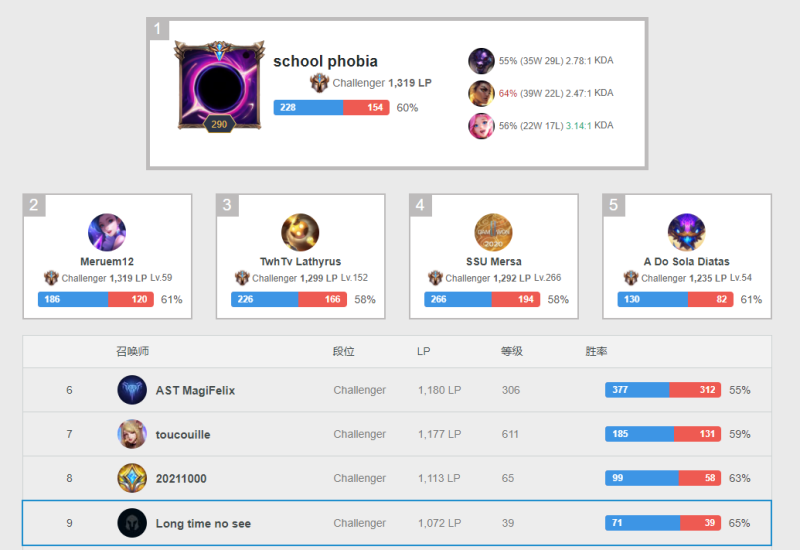Image resolution: width=800 pixels, height=550 pixels.
Task: Open the school phobia summoner name link
Action: (x=326, y=61)
